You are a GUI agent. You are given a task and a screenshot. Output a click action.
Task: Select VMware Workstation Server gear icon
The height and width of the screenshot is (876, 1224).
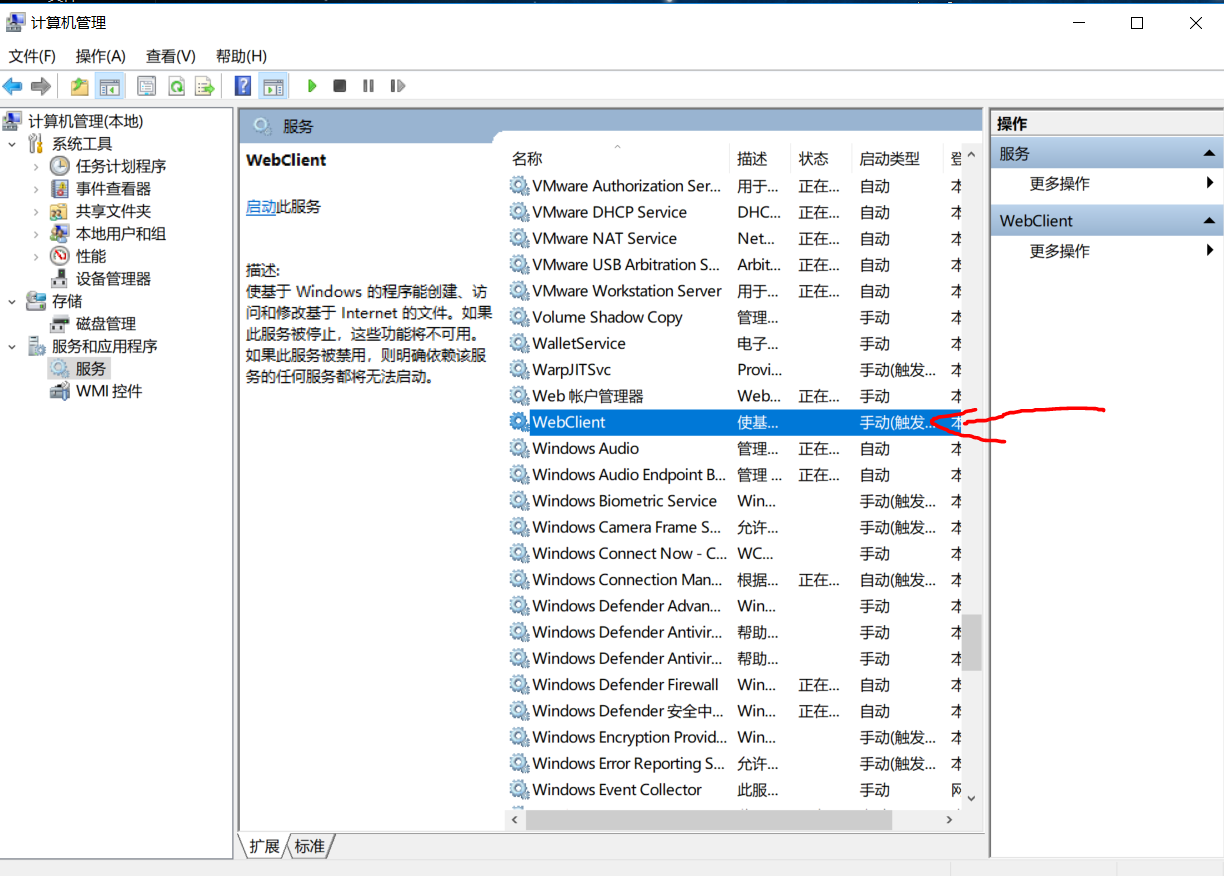pos(519,291)
